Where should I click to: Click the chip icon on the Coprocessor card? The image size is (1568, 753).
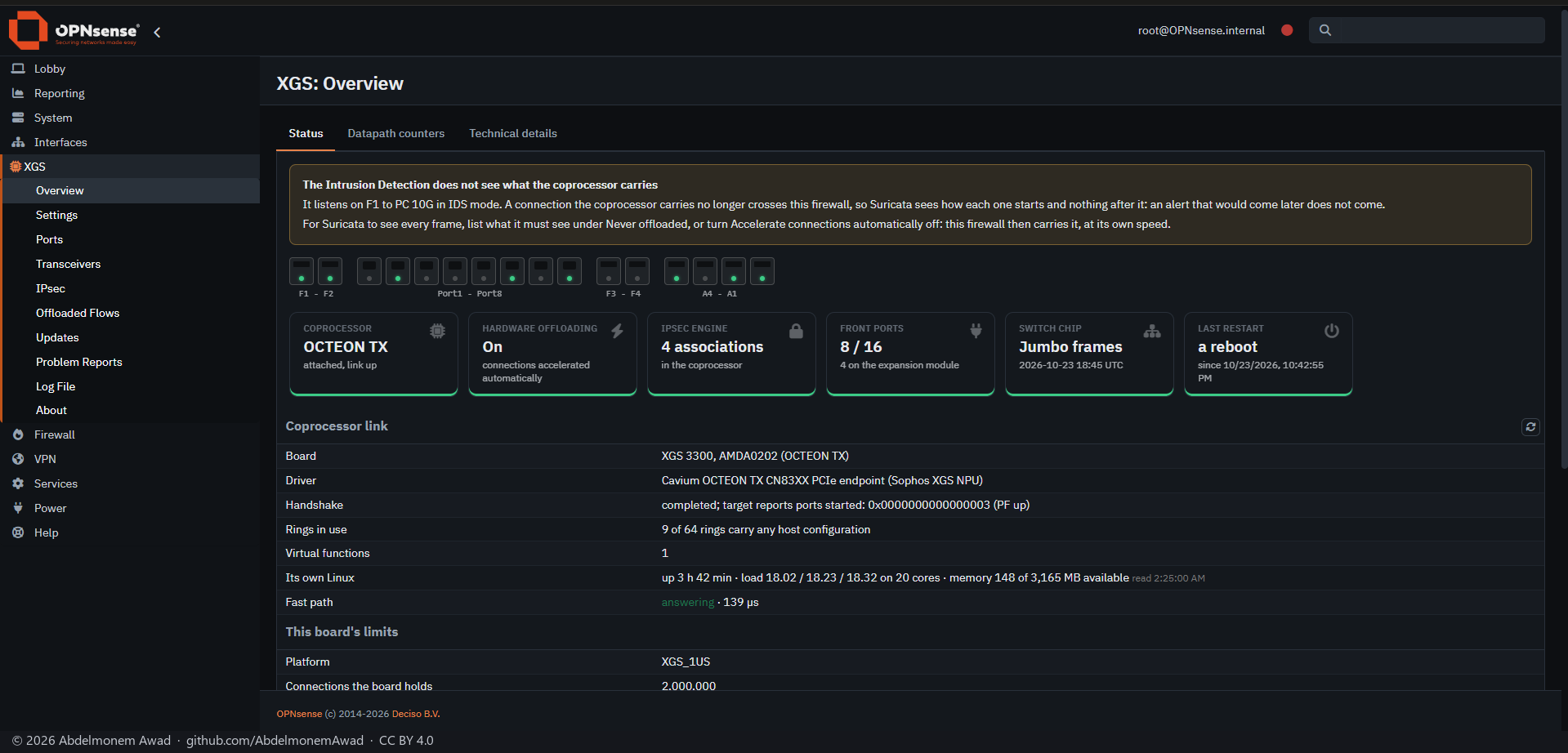click(x=438, y=331)
